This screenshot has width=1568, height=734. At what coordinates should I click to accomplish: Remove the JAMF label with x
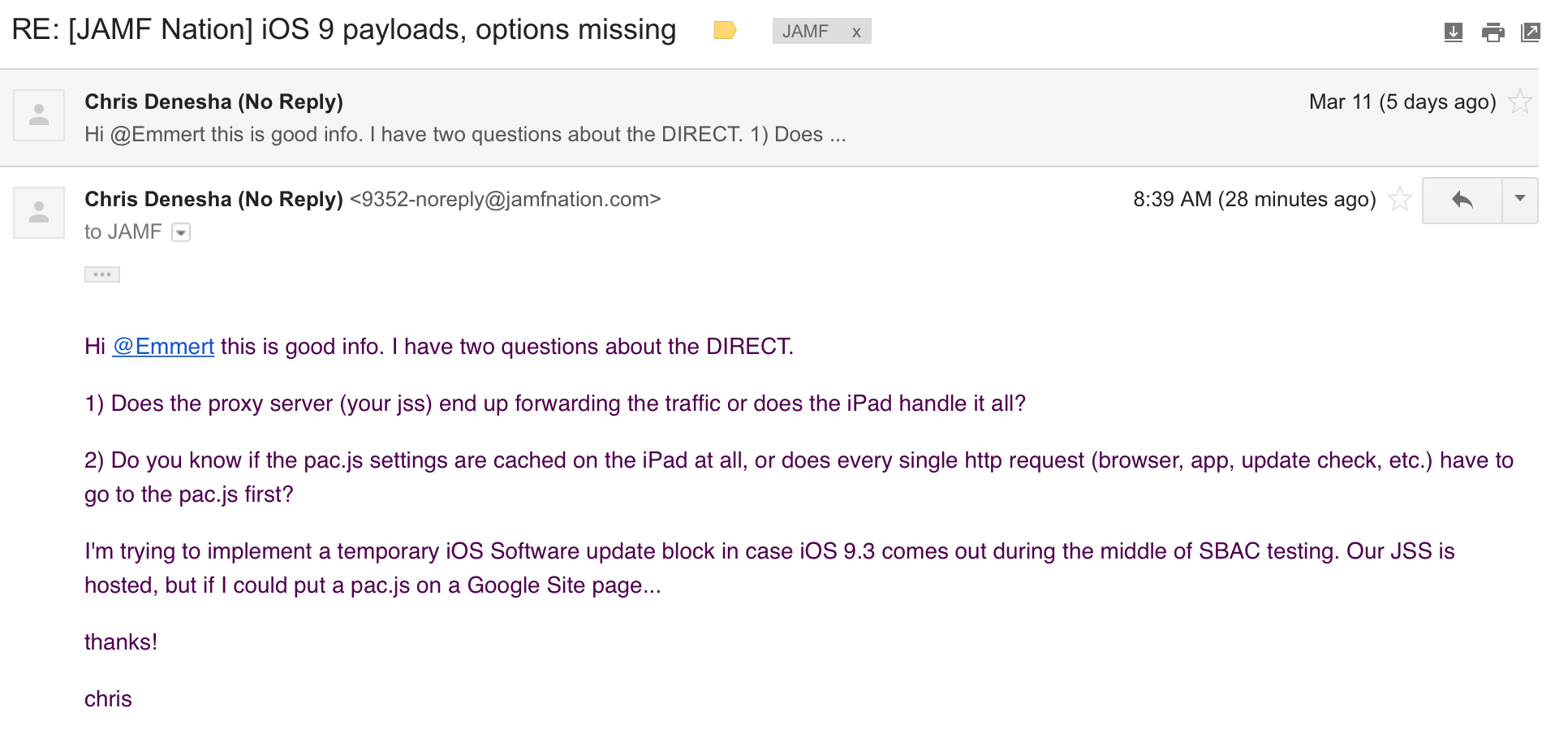coord(856,32)
